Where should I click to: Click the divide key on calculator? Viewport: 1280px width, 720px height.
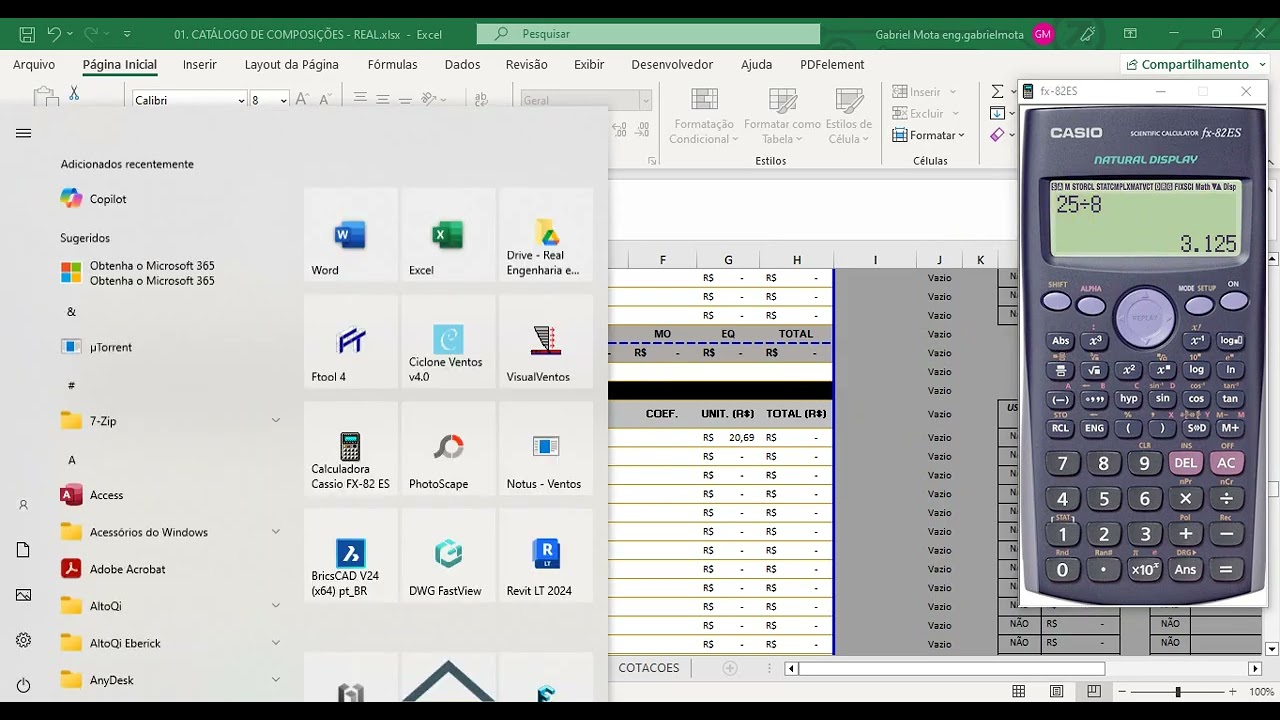pos(1226,498)
